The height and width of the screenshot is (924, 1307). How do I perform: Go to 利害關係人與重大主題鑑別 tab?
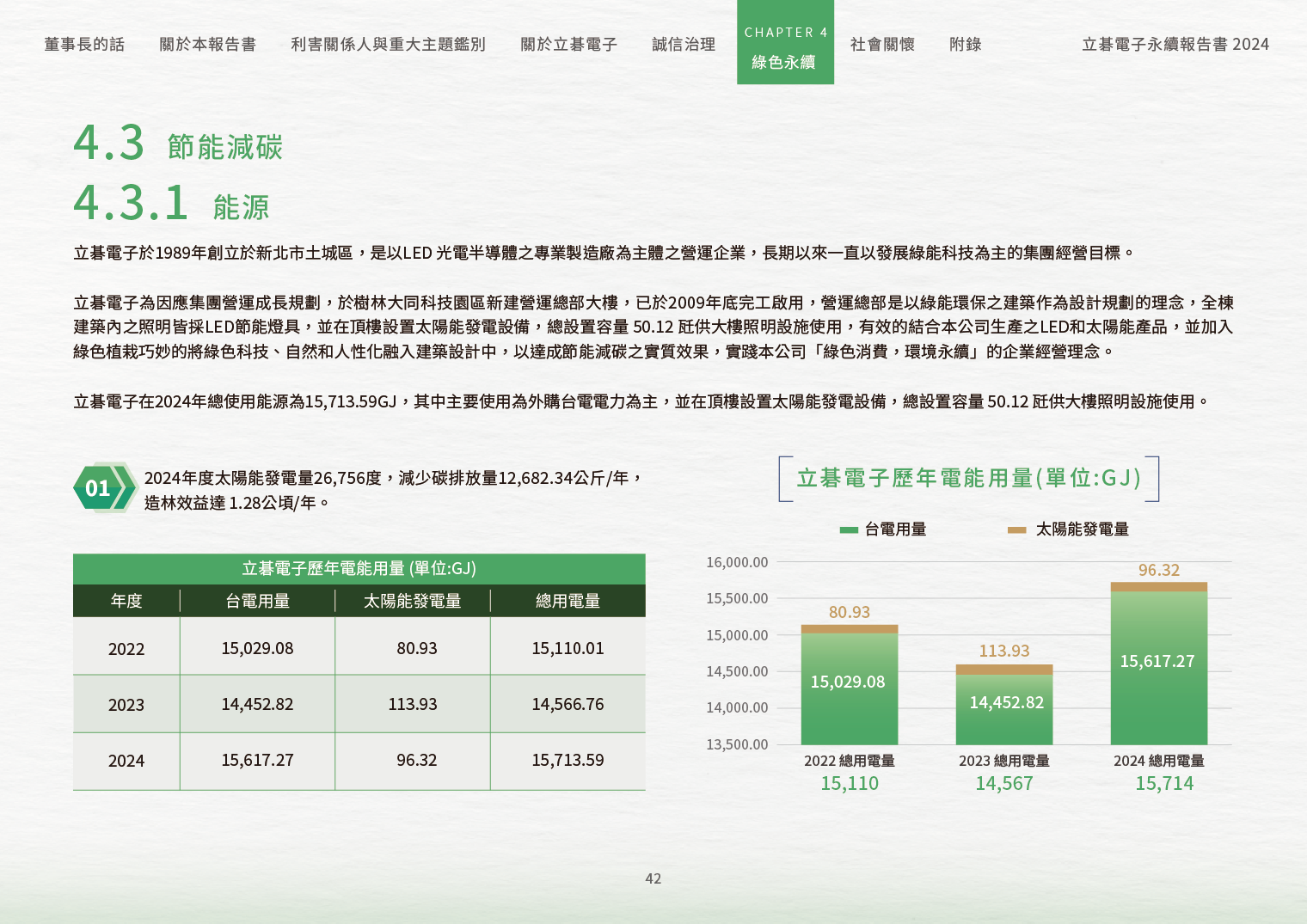388,45
